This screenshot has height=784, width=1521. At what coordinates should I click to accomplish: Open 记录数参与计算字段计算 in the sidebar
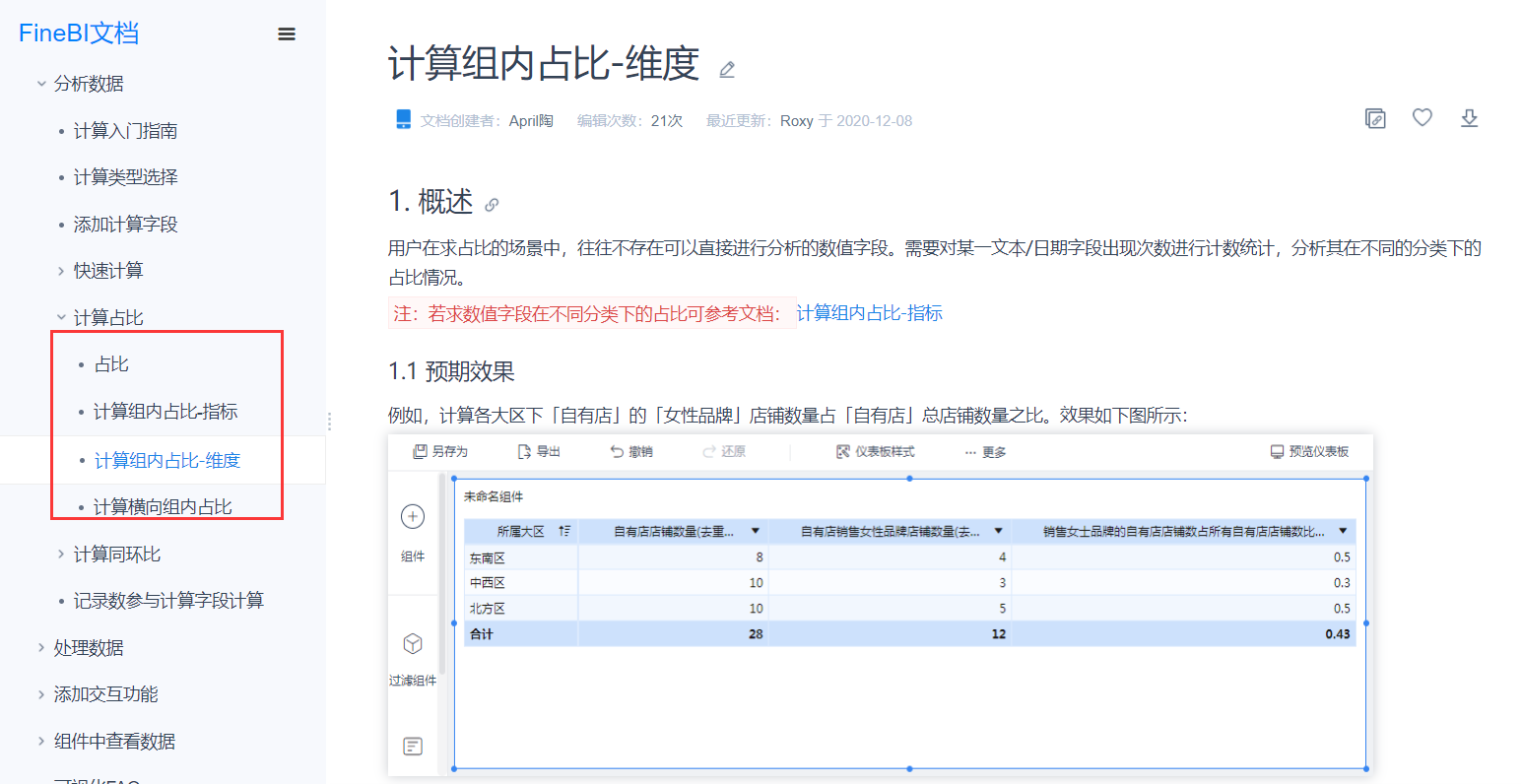click(168, 601)
